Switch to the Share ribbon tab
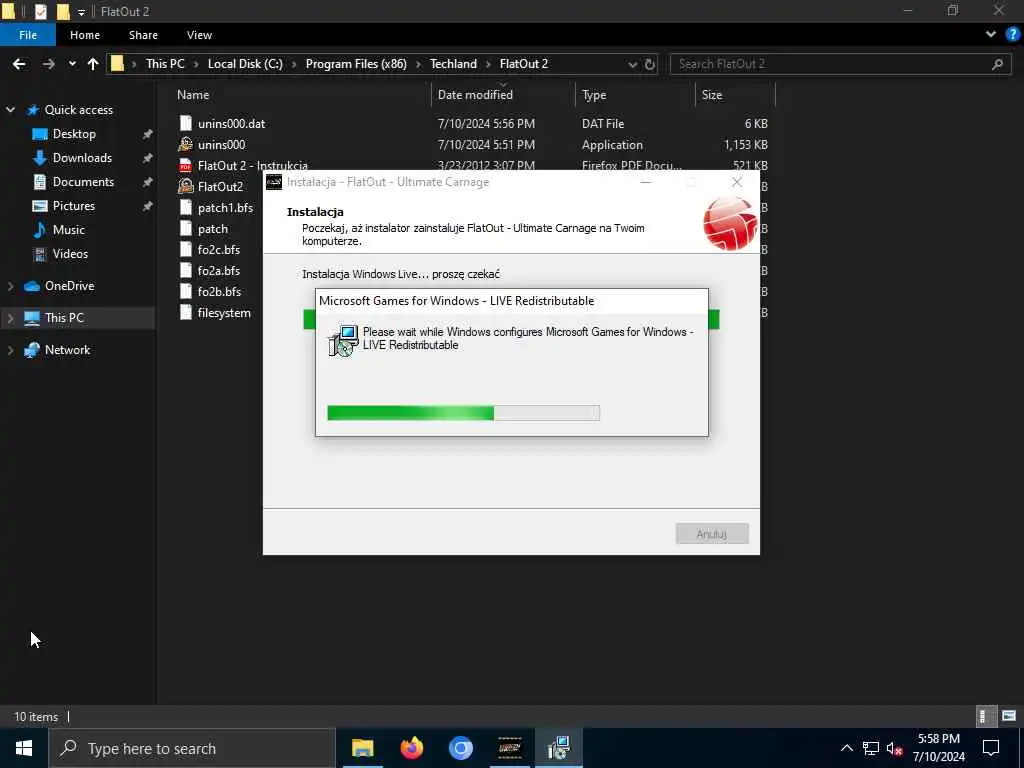Viewport: 1024px width, 768px height. tap(143, 35)
